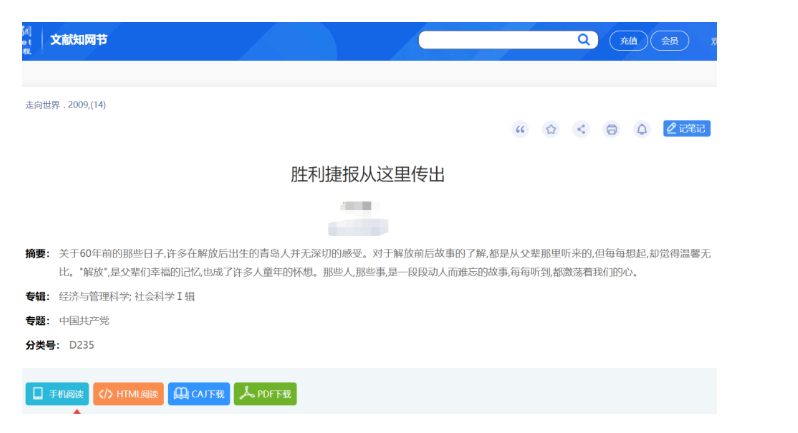Print the article using the printer icon
Image resolution: width=798 pixels, height=433 pixels.
pyautogui.click(x=612, y=129)
